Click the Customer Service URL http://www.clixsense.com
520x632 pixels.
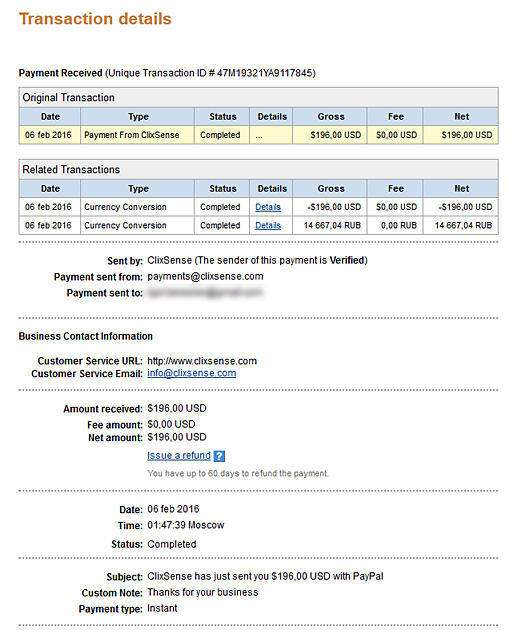(x=202, y=361)
